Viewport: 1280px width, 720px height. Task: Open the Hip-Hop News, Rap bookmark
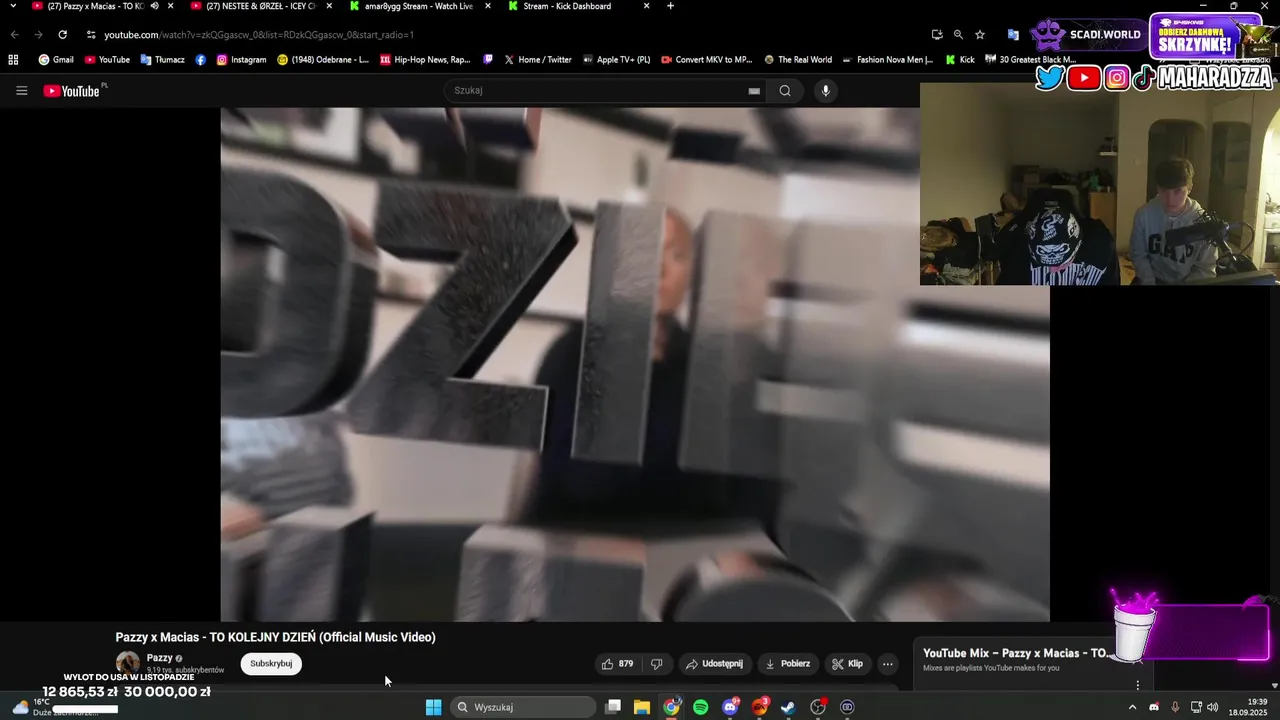click(425, 60)
